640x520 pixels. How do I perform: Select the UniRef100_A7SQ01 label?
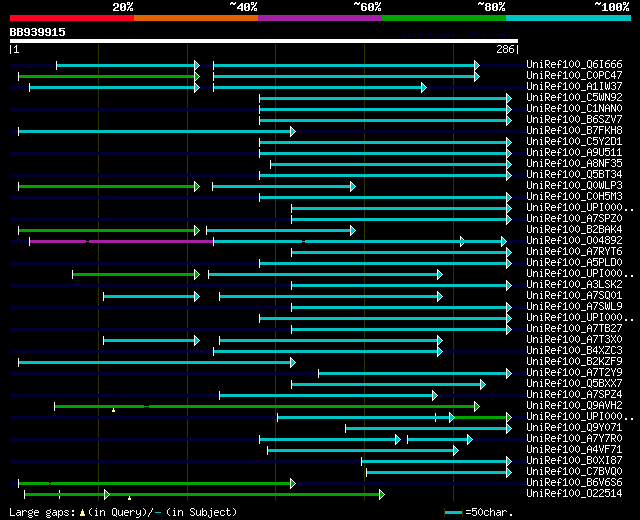(x=574, y=296)
